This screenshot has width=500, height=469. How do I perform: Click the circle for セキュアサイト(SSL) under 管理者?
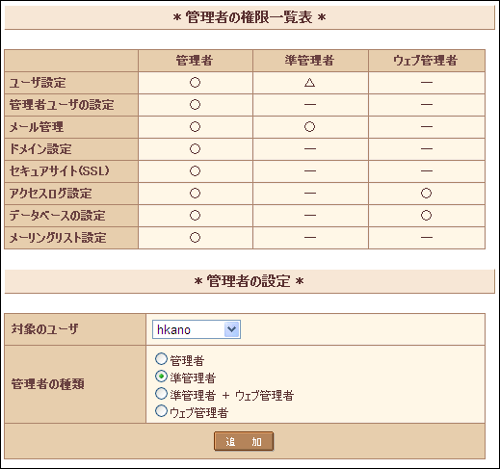(x=195, y=171)
